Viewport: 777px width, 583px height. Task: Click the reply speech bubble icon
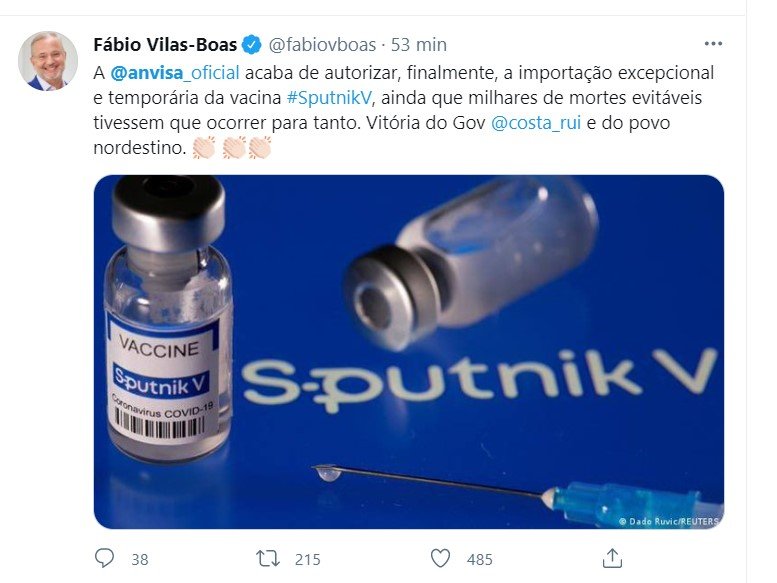104,558
